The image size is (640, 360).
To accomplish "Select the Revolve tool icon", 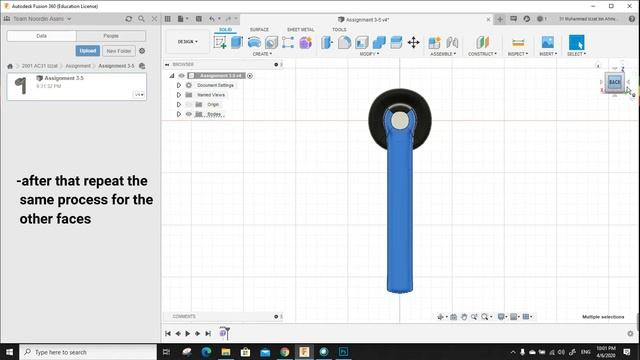I will tap(254, 42).
